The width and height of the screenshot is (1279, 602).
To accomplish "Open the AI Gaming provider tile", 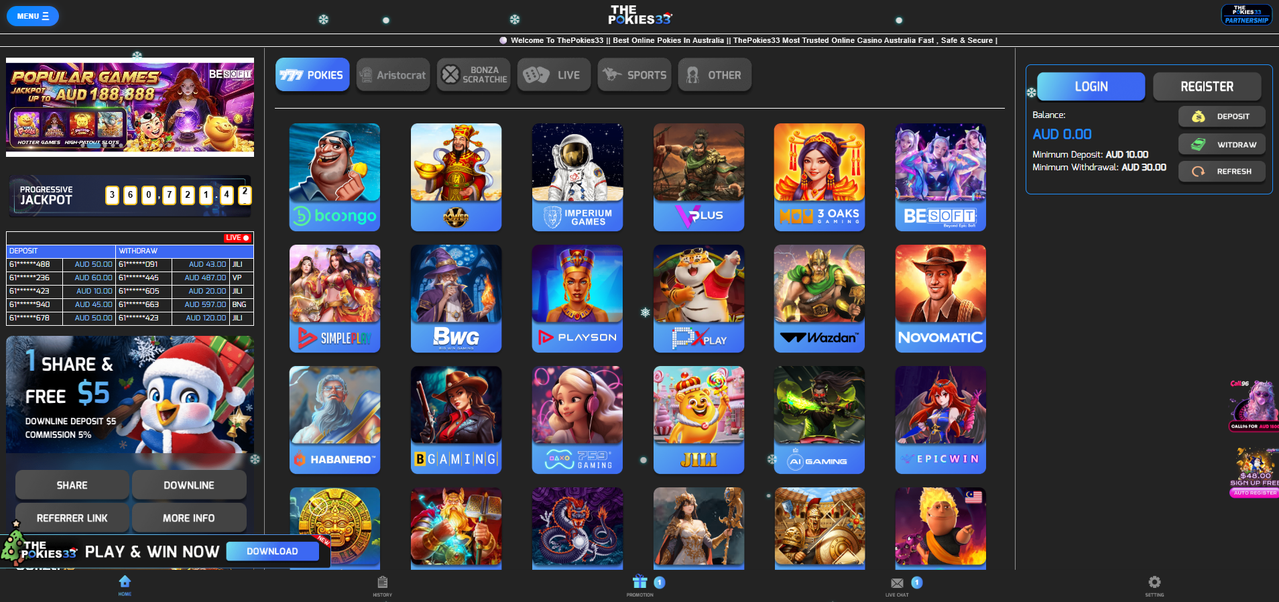I will (819, 420).
